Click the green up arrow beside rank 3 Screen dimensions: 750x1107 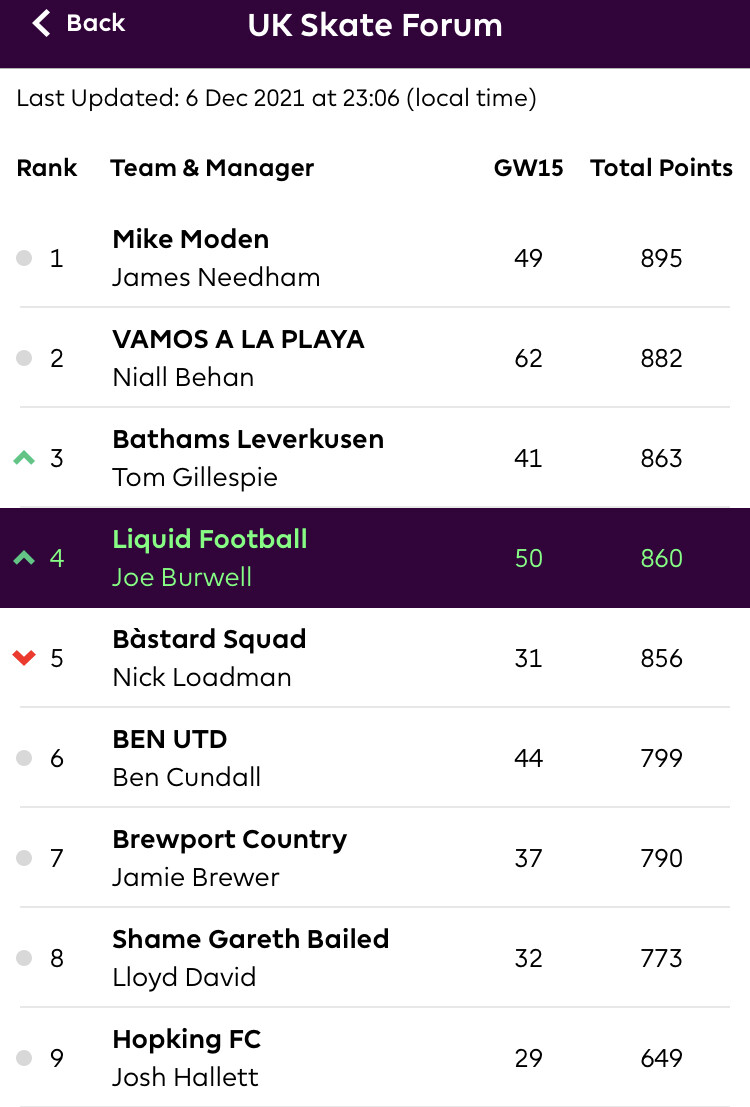24,458
